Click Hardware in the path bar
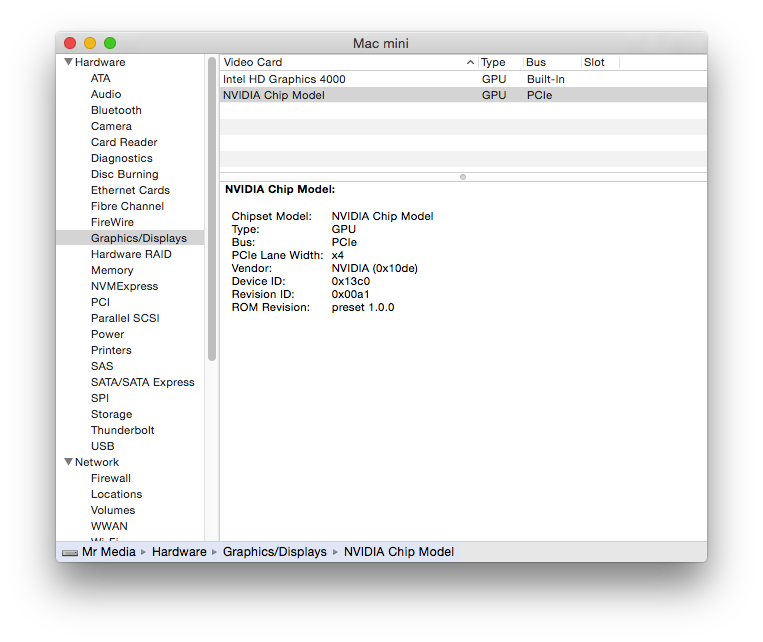The height and width of the screenshot is (642, 763). [x=179, y=551]
